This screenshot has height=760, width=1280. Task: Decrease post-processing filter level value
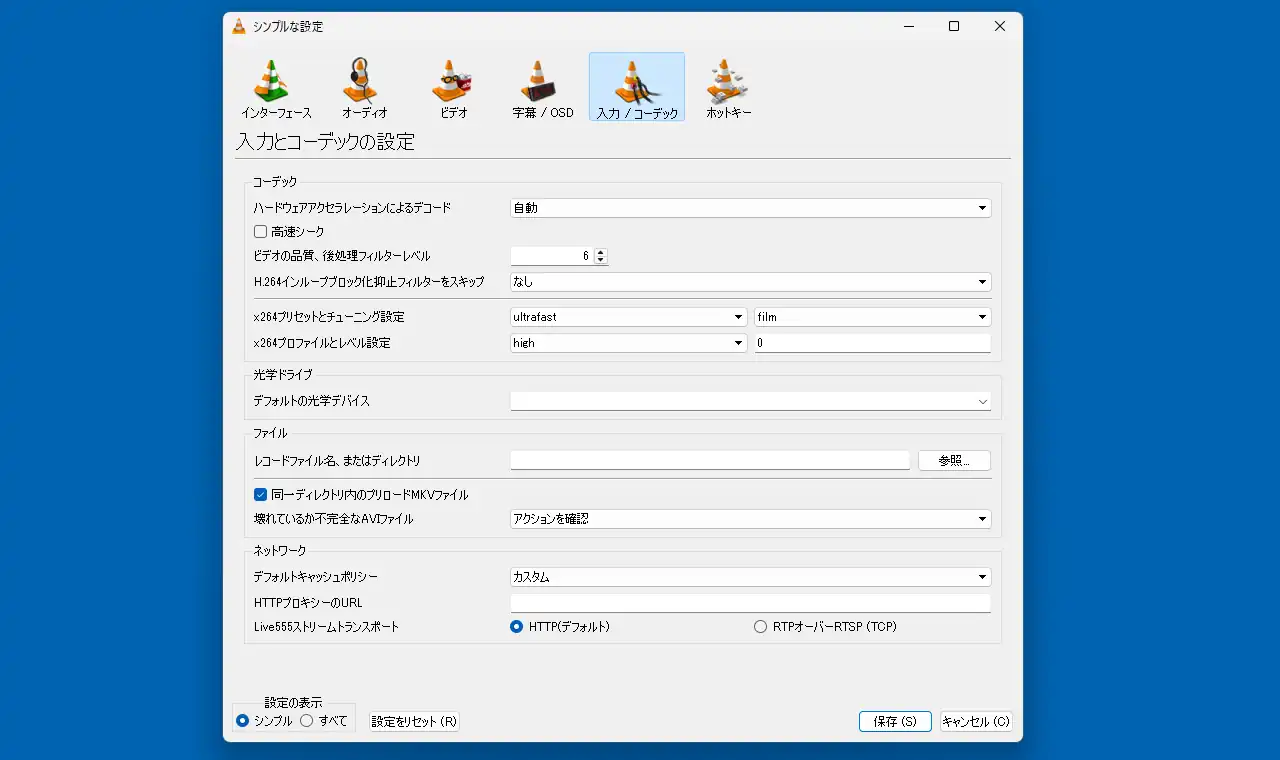(x=600, y=260)
